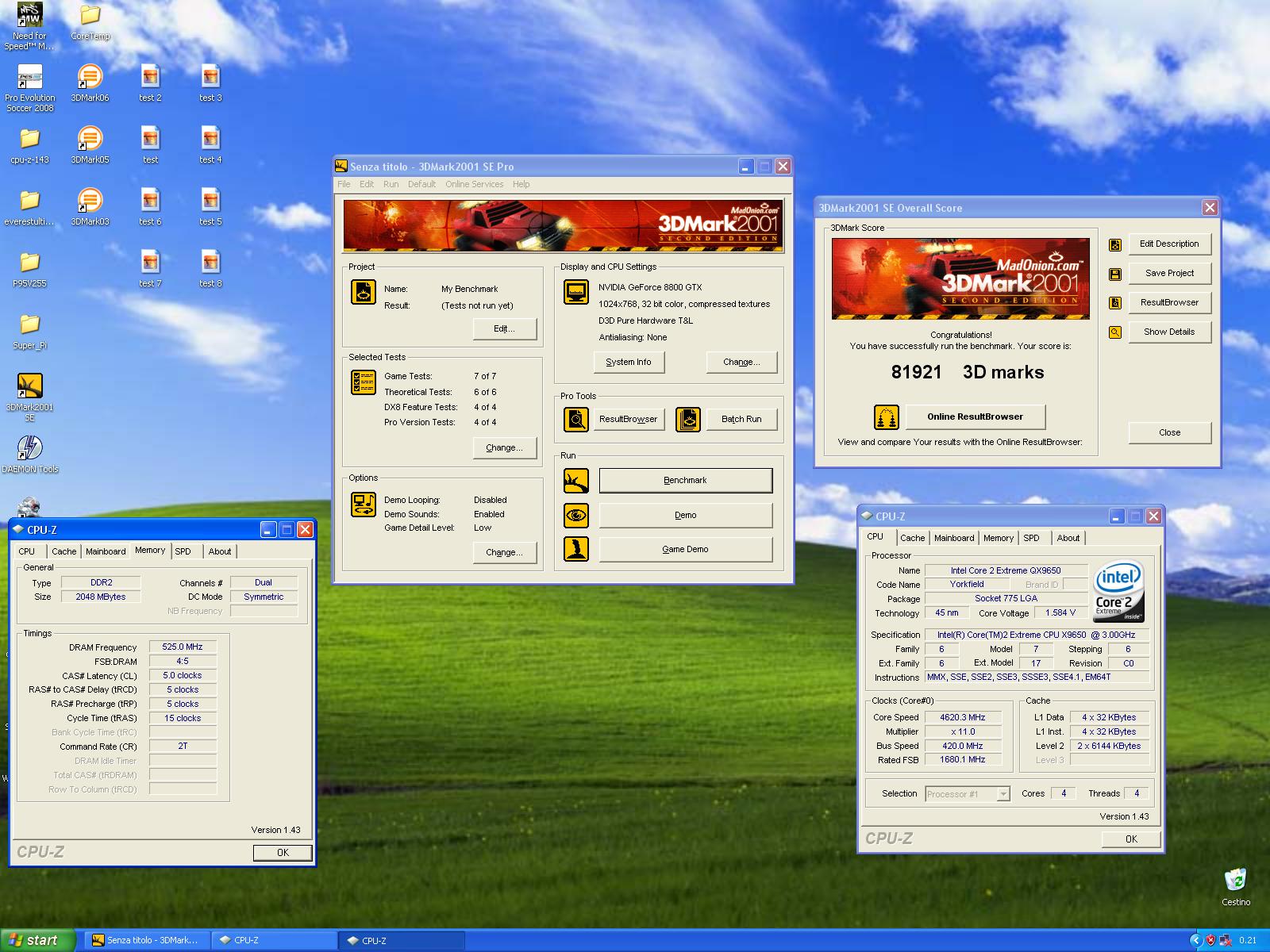The width and height of the screenshot is (1270, 952).
Task: Click Close in Overall Score window
Action: tap(1169, 433)
